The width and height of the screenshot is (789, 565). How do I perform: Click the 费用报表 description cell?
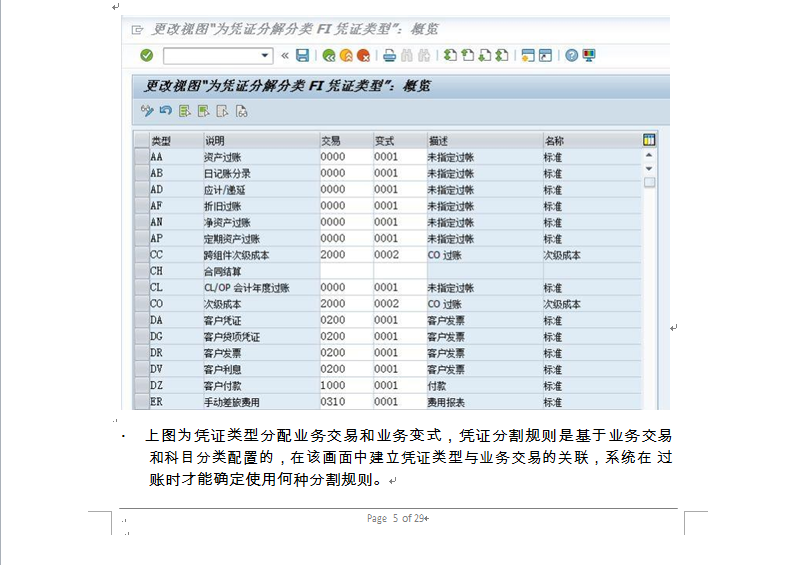485,402
